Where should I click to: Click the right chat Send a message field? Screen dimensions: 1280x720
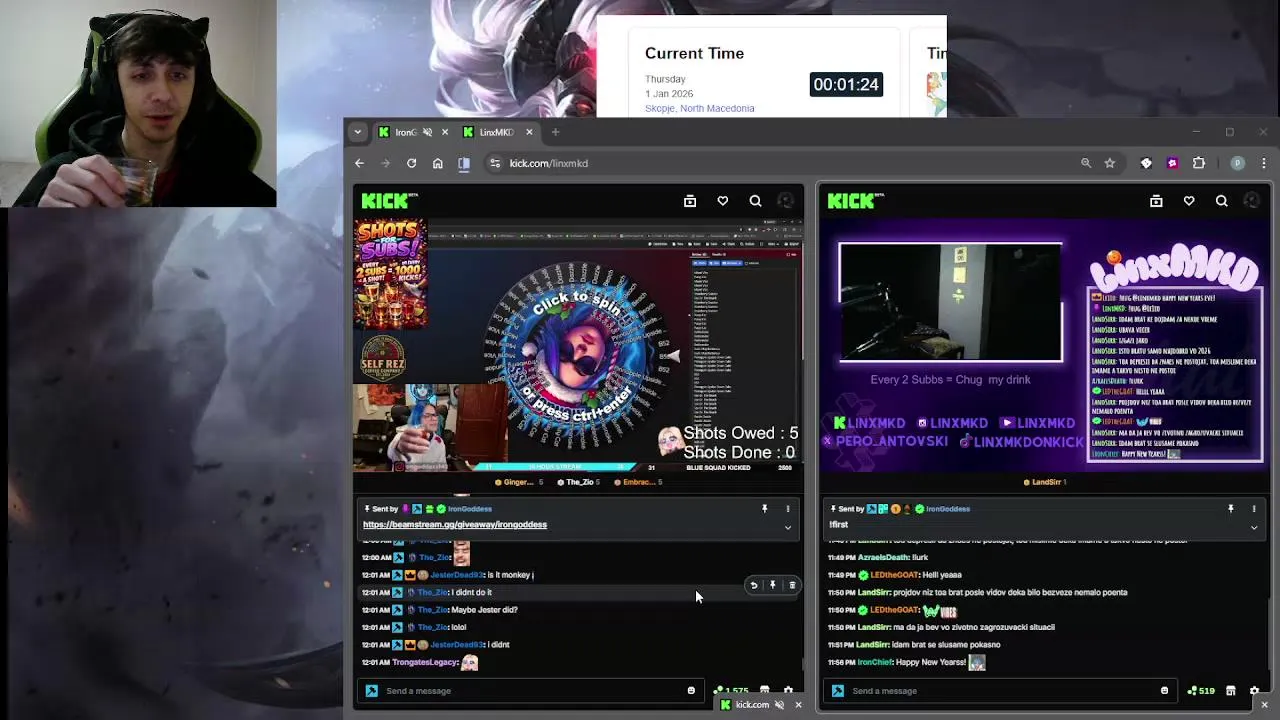point(1000,691)
